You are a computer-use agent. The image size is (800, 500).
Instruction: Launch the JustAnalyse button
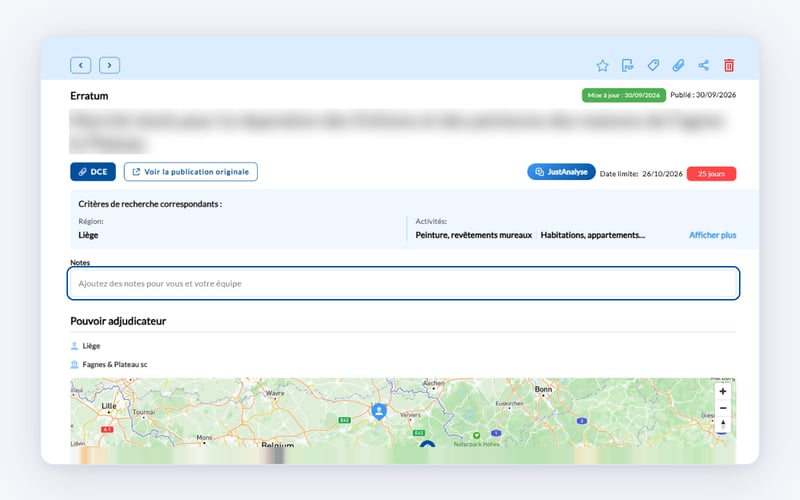tap(561, 172)
